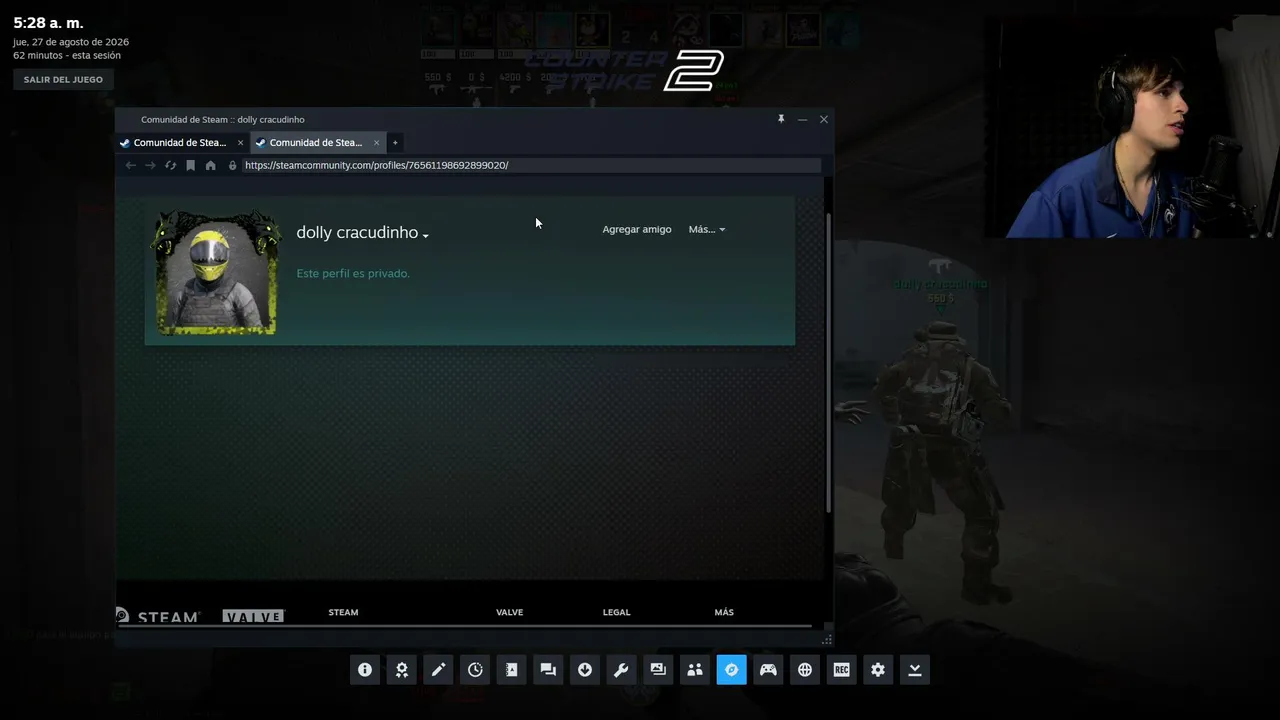Open overlay settings gear icon
The image size is (1280, 720).
(x=878, y=670)
